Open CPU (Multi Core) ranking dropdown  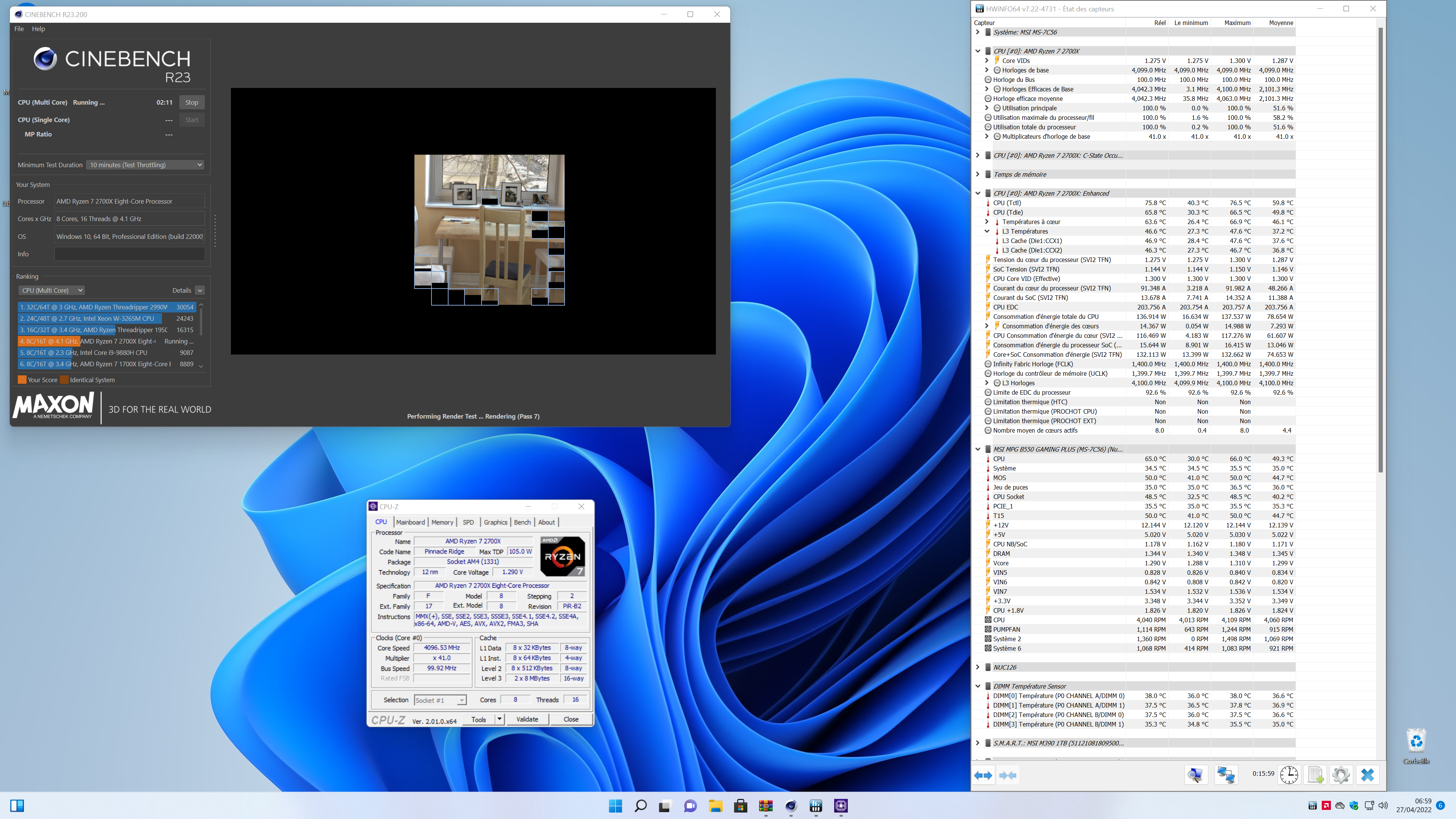[52, 290]
